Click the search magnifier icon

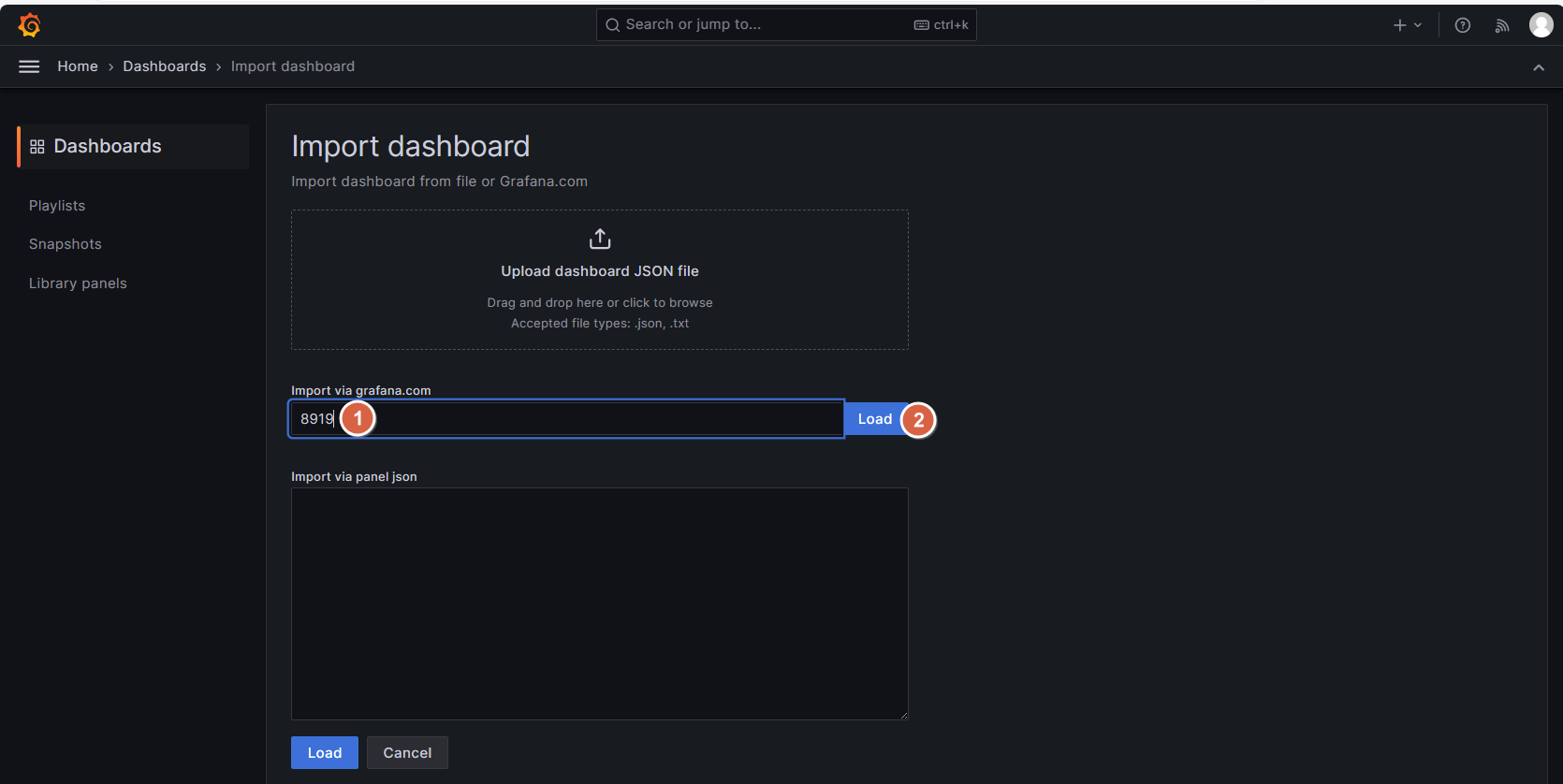[x=613, y=25]
